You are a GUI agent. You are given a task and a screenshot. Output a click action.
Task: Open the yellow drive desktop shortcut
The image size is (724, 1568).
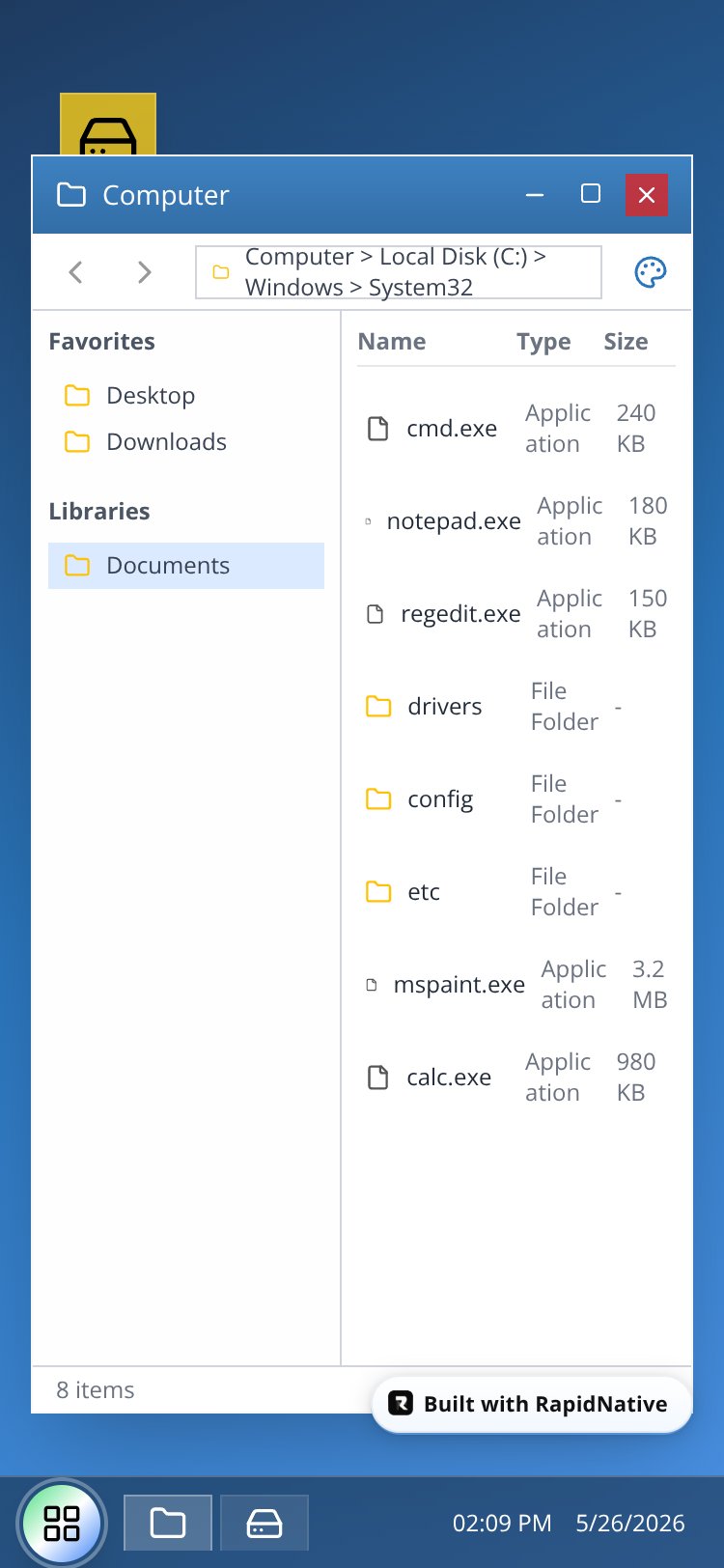[108, 125]
